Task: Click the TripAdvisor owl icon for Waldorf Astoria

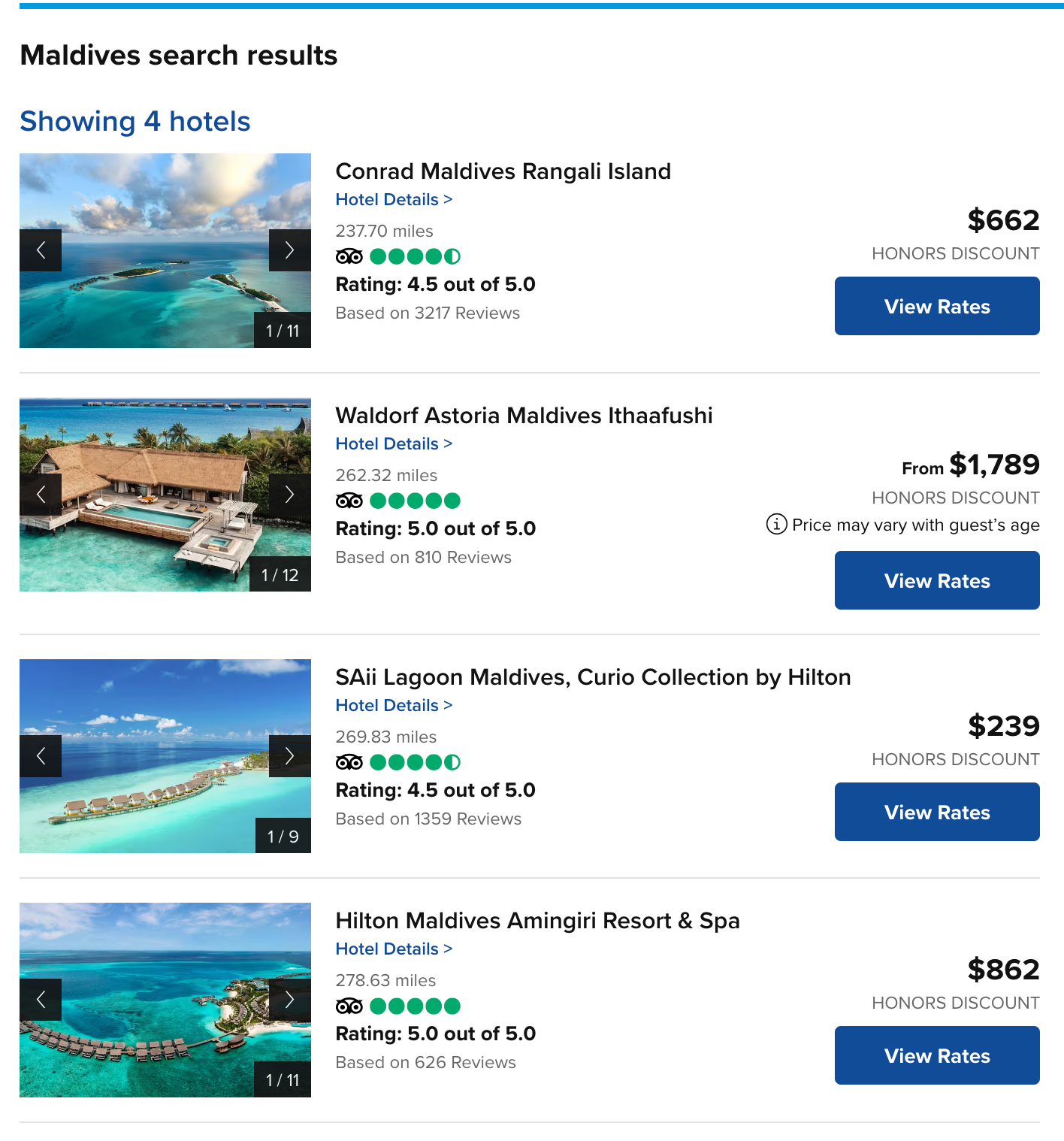Action: pos(350,500)
